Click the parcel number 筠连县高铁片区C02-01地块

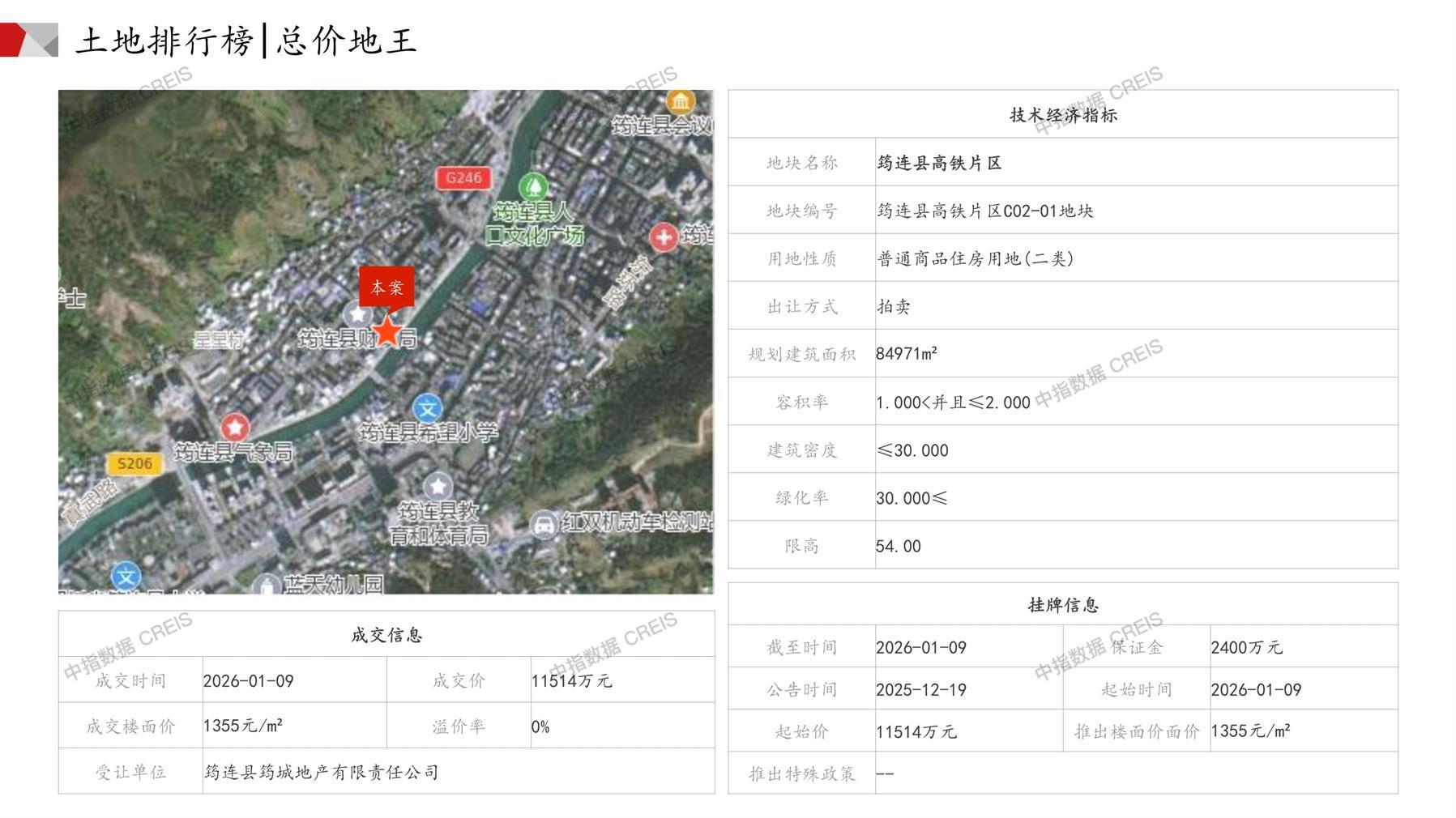[984, 211]
